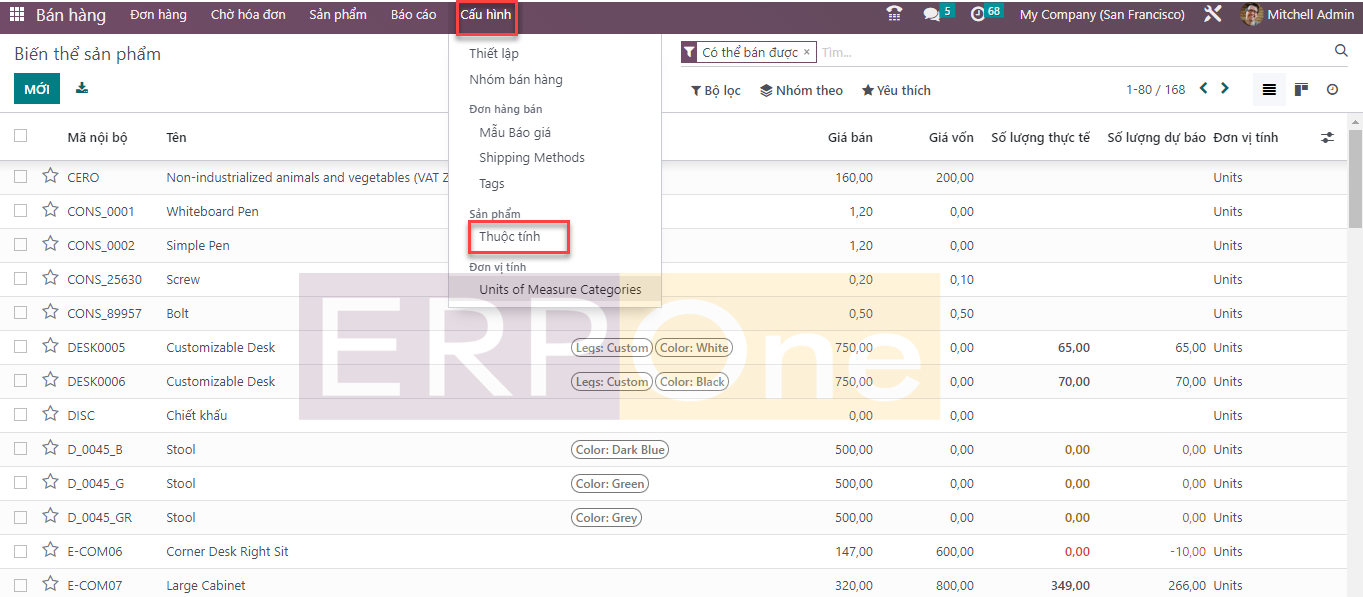This screenshot has height=597, width=1363.
Task: Switch to kanban view
Action: (x=1301, y=90)
